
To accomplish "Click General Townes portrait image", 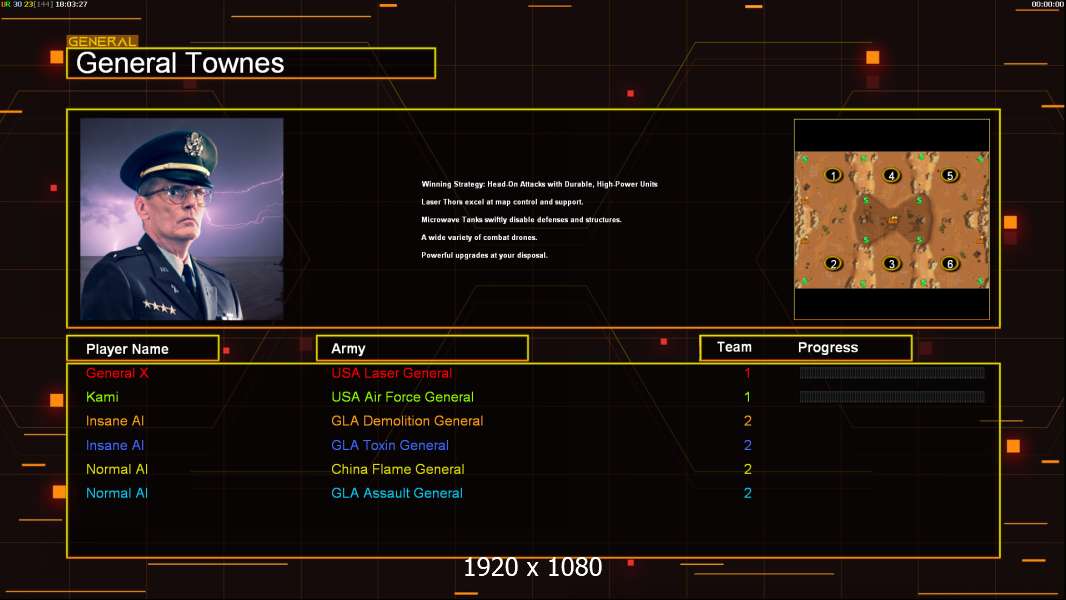I will 182,219.
